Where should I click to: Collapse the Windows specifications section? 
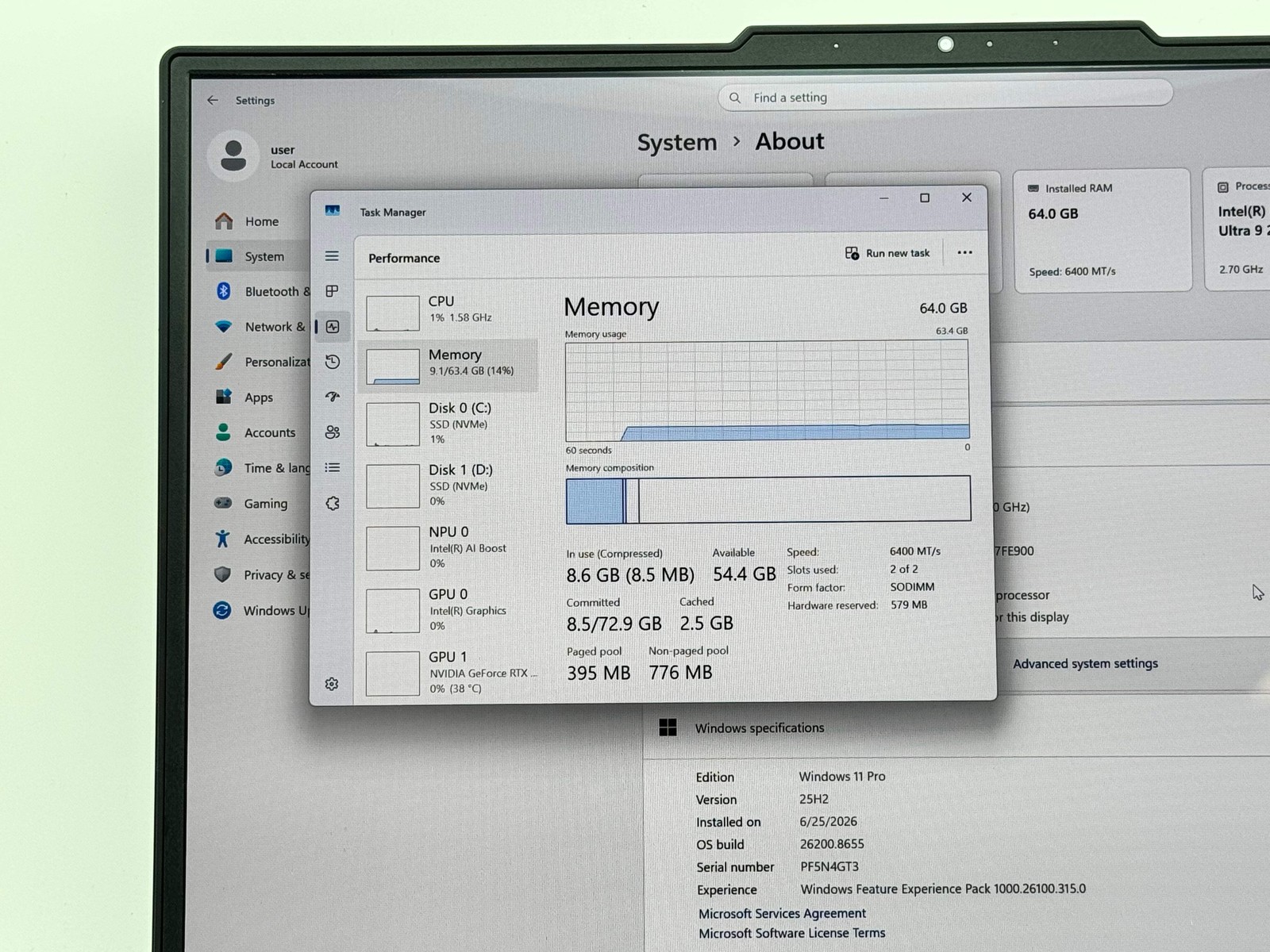pyautogui.click(x=956, y=727)
